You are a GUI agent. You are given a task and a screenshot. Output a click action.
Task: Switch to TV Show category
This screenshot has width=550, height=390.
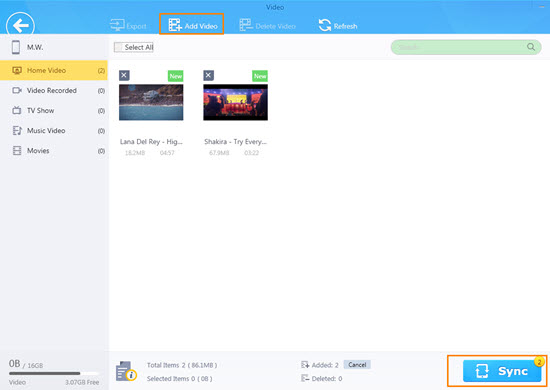click(54, 110)
